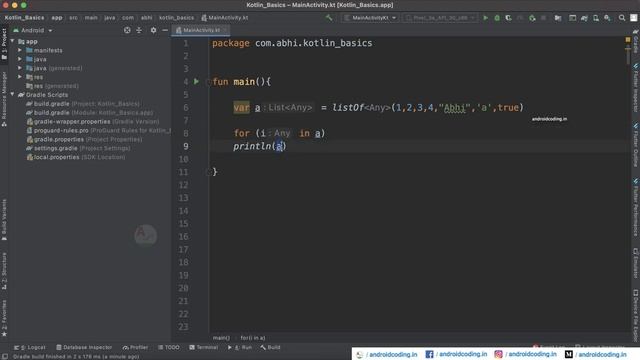The height and width of the screenshot is (360, 640).
Task: Open the MainActivityKt run configuration dropdown
Action: coord(370,18)
